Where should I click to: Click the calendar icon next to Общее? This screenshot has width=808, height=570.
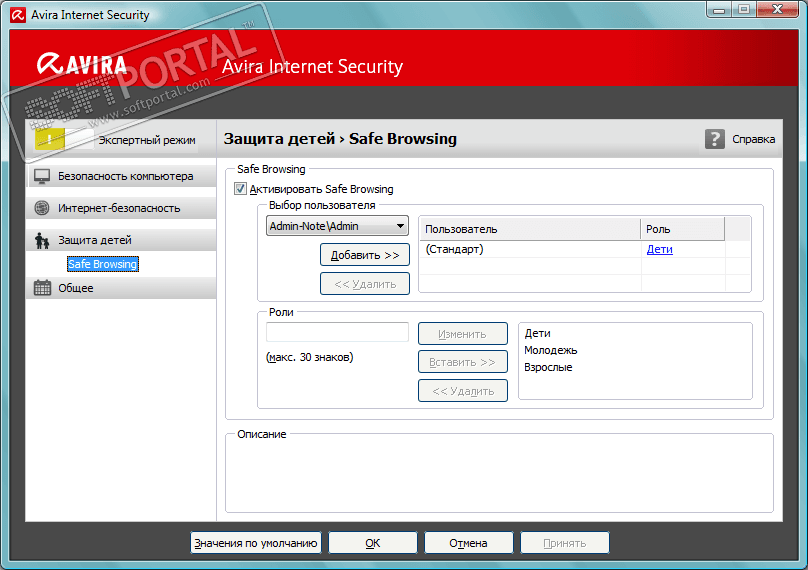pyautogui.click(x=42, y=288)
